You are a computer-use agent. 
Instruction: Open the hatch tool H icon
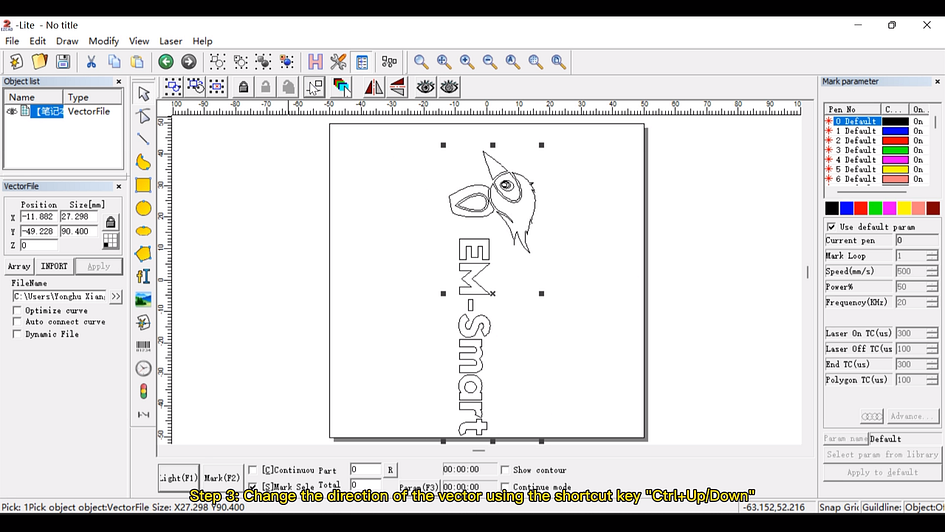pos(315,61)
